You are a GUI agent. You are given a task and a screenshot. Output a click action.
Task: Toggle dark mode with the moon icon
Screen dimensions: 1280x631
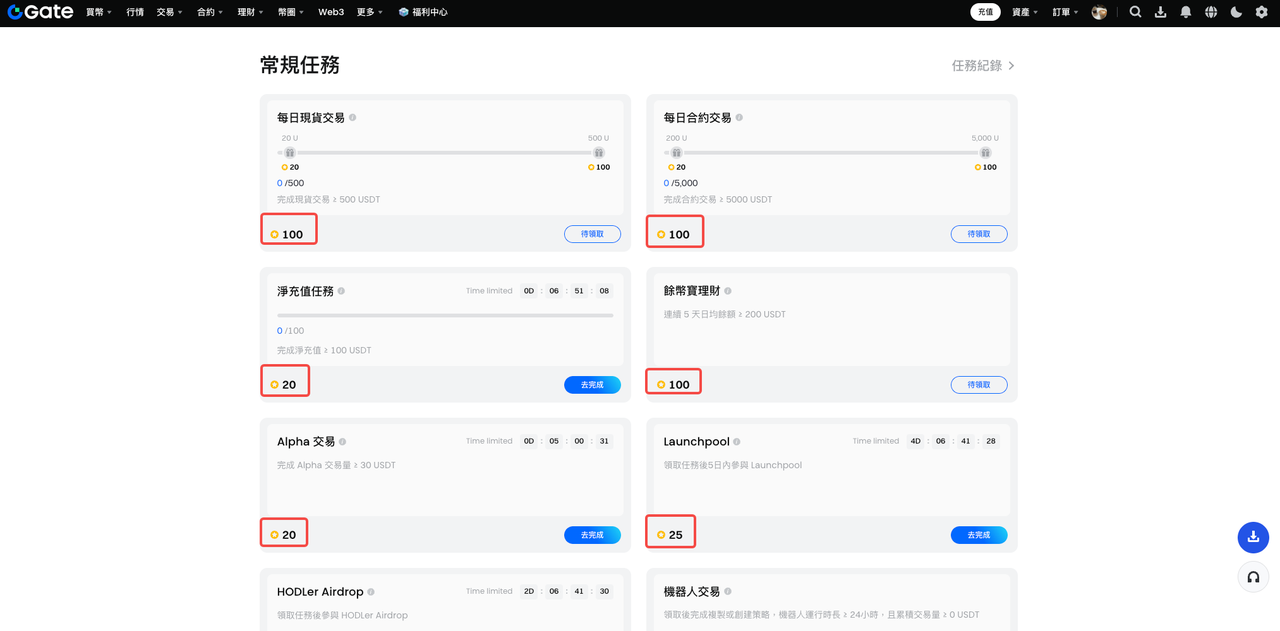click(1235, 12)
